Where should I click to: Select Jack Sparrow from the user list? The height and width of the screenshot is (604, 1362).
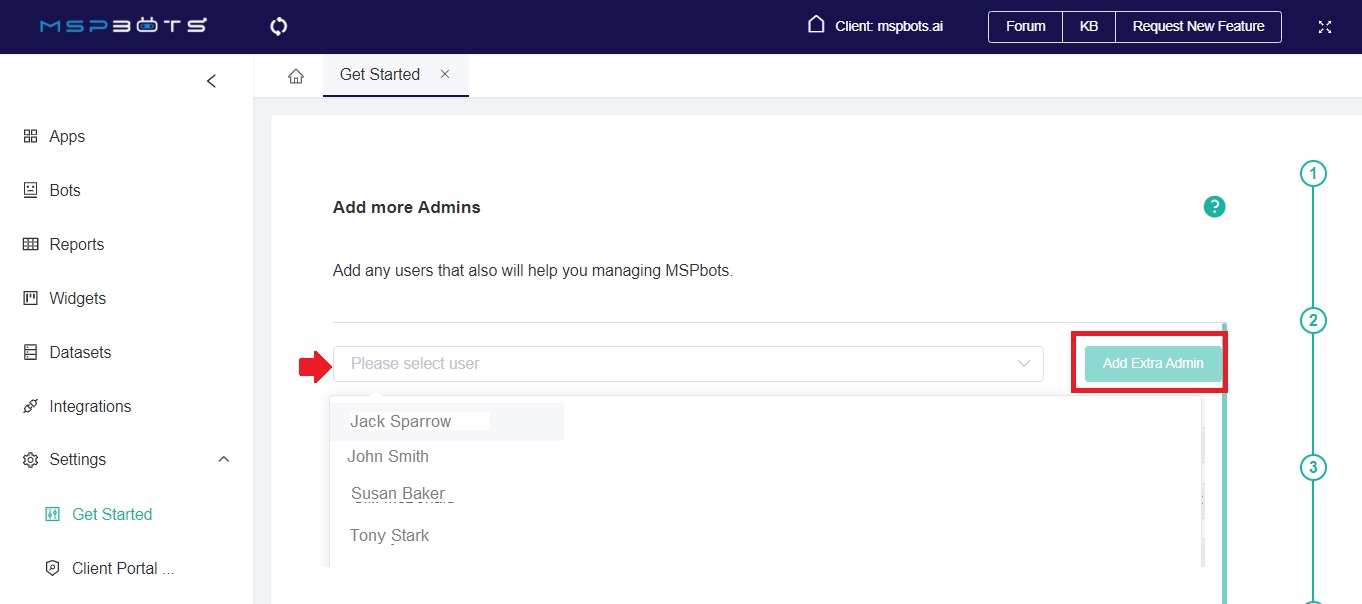402,421
